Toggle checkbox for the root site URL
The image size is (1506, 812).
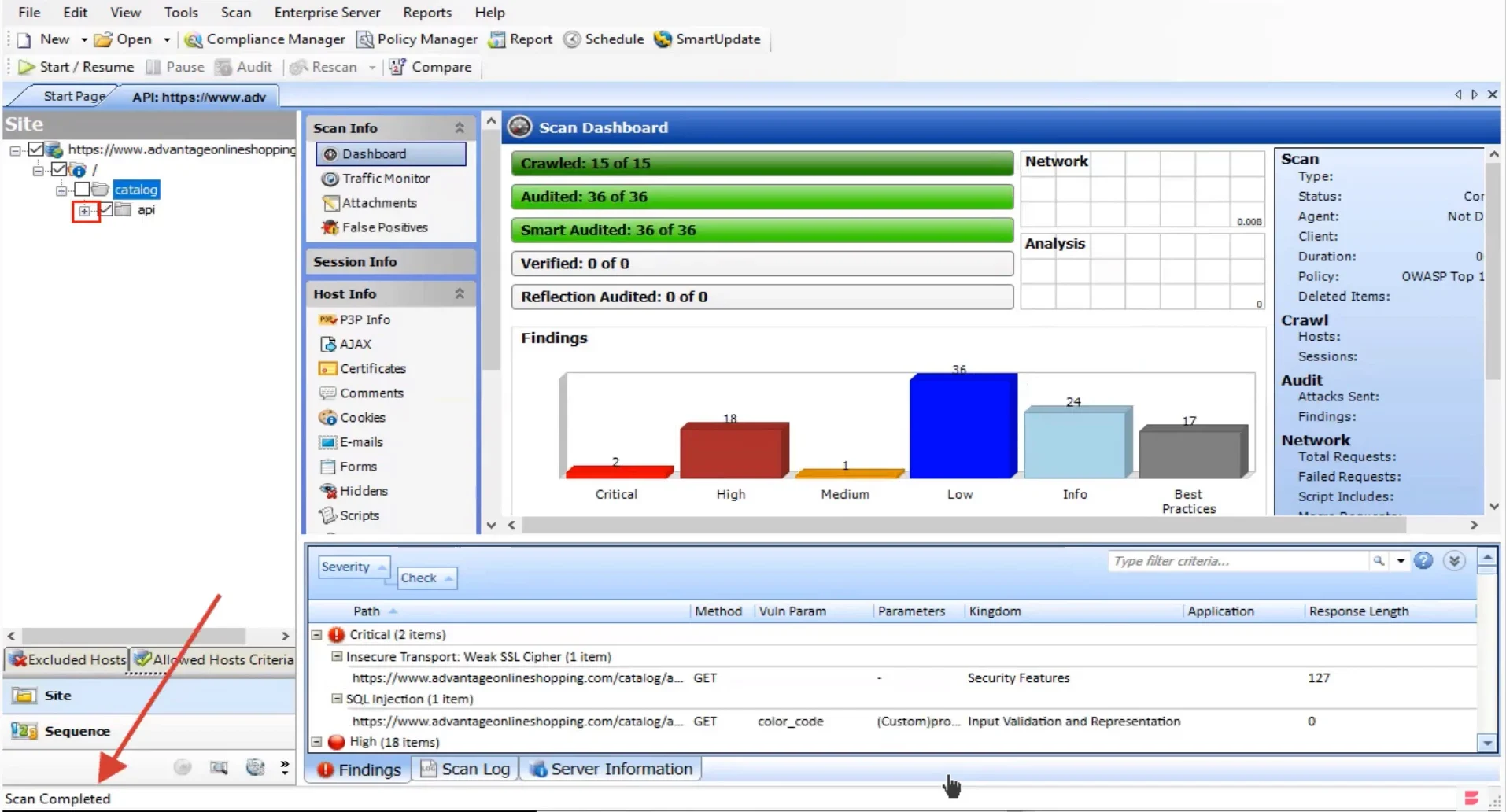coord(35,149)
